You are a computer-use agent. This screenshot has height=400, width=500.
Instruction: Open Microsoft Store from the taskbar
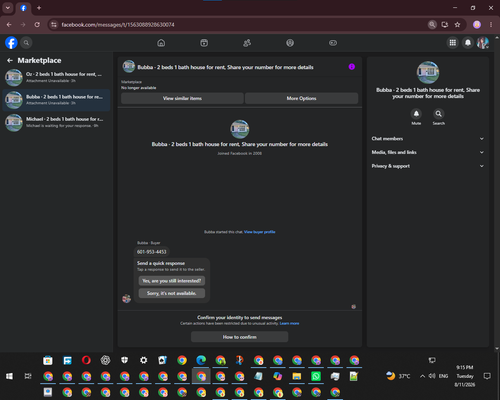(48, 360)
